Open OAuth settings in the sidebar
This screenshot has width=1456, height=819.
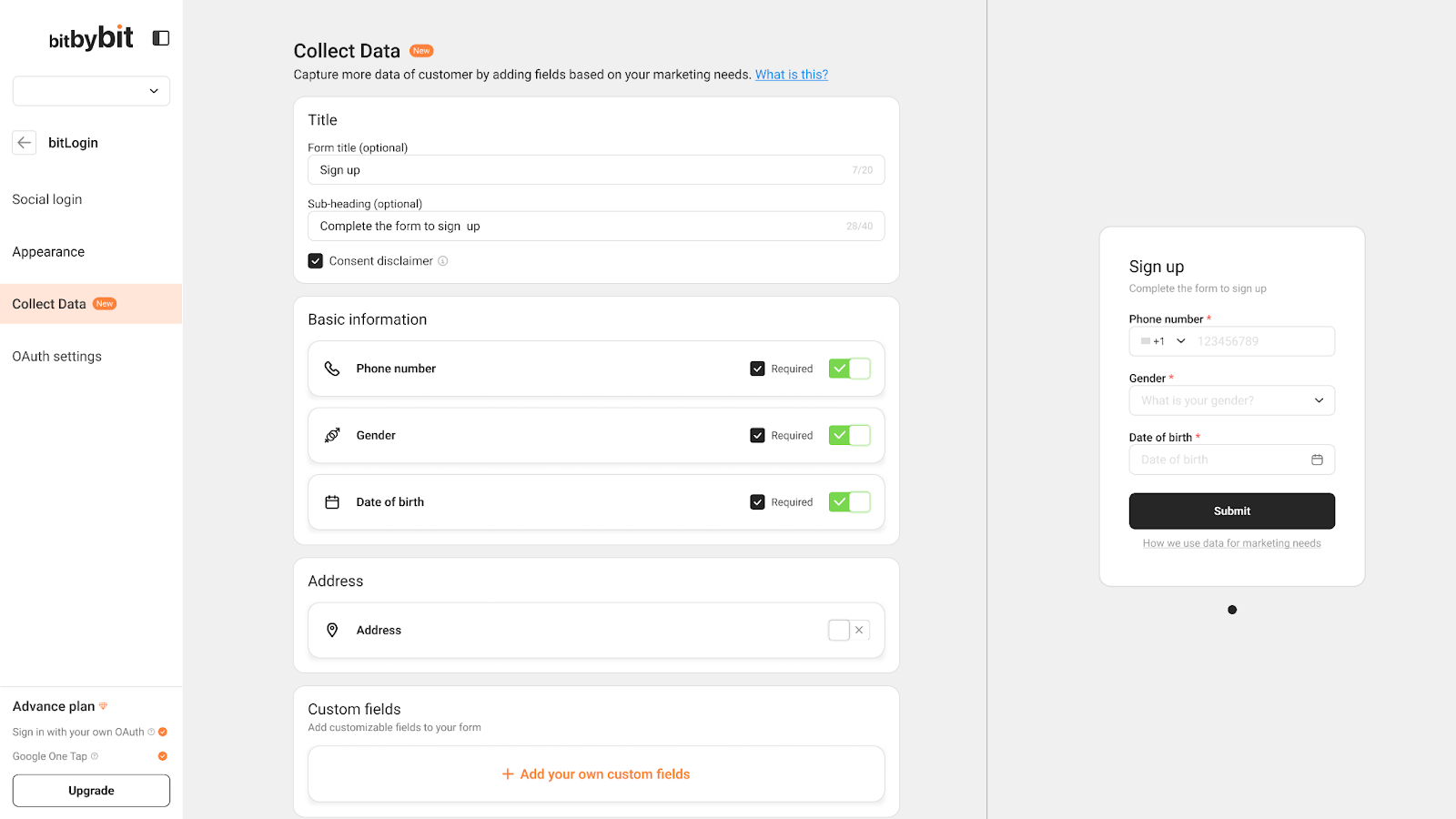57,357
